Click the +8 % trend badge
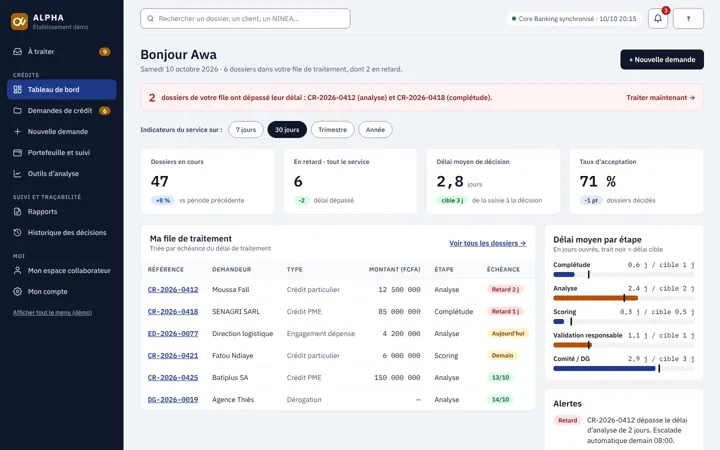 (x=163, y=201)
